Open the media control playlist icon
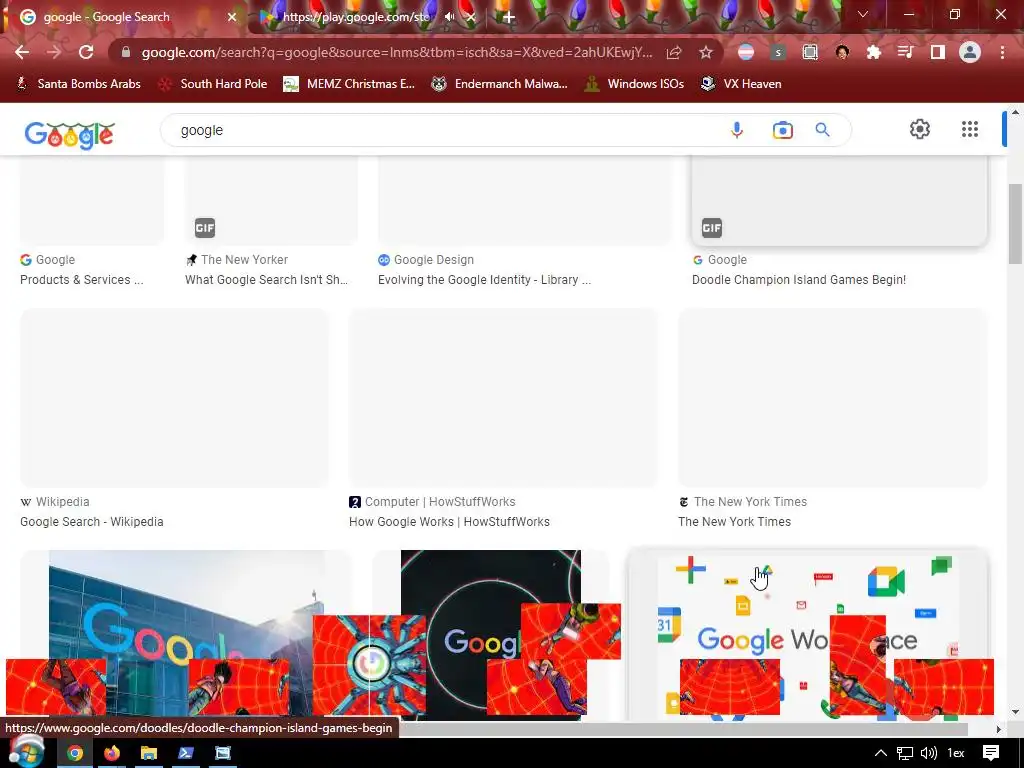 tap(906, 52)
